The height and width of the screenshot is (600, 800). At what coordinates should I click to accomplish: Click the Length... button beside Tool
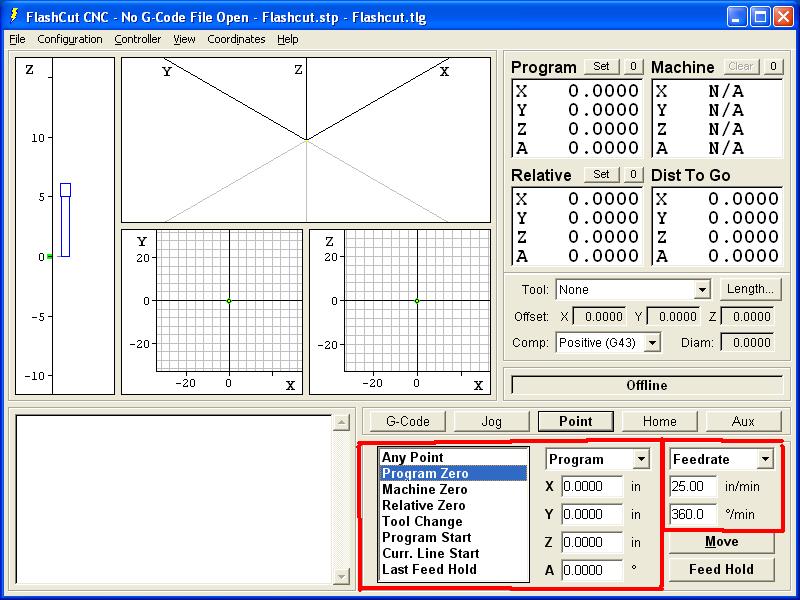pos(750,289)
